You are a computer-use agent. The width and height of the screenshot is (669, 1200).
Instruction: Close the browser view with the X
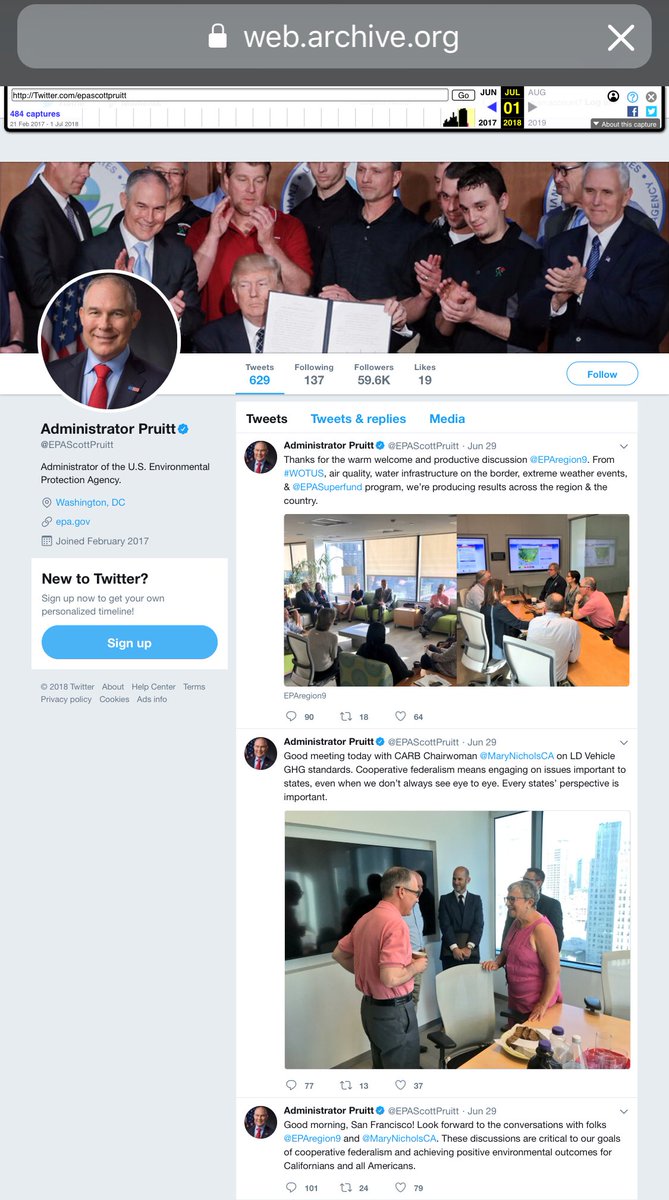tap(621, 38)
